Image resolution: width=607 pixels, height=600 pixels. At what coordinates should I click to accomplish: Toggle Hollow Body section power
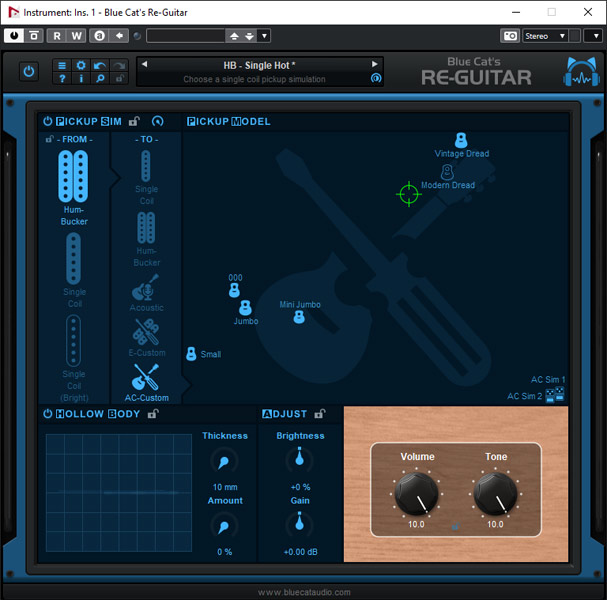[x=47, y=413]
